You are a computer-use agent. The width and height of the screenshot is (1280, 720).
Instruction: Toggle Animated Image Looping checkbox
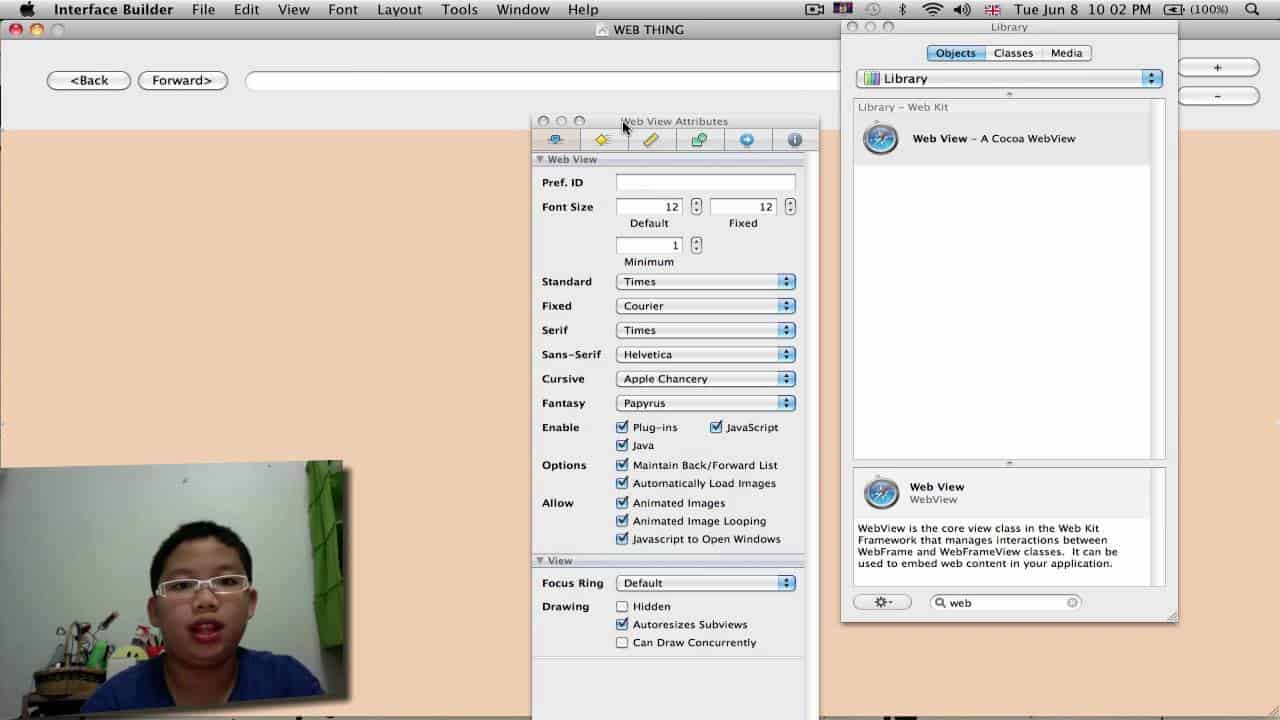tap(622, 521)
